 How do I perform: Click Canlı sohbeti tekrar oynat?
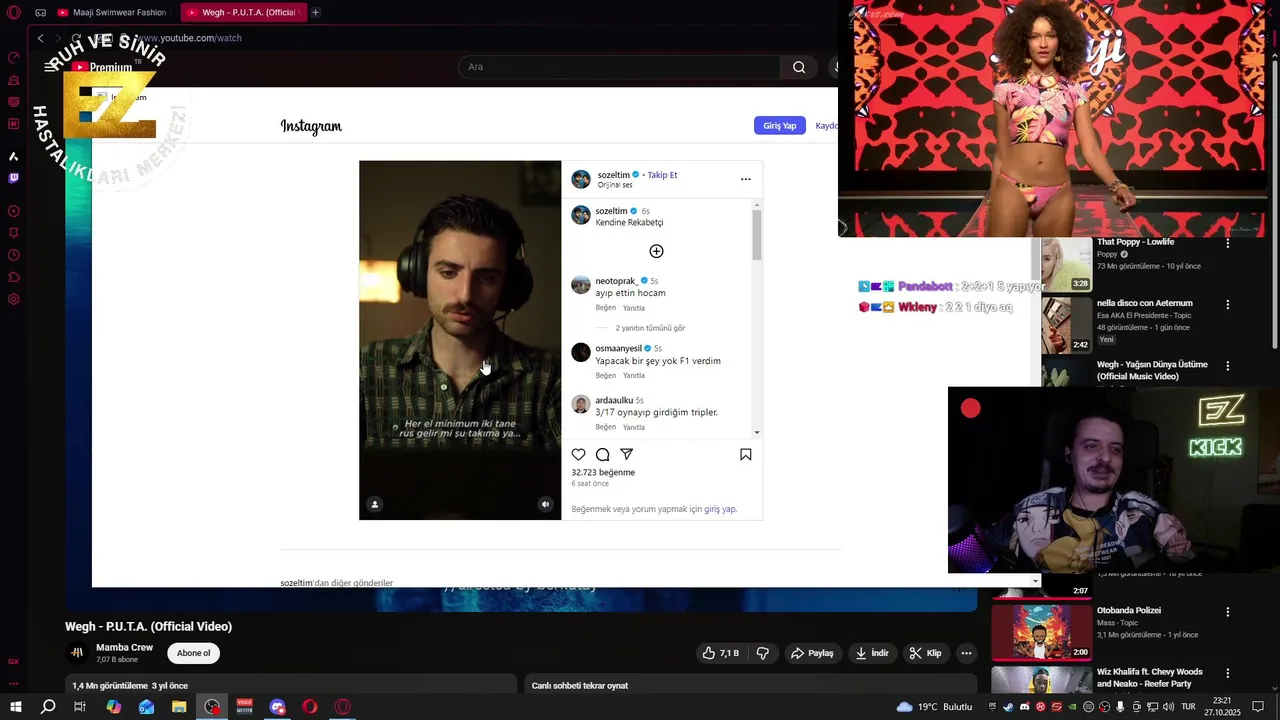point(580,686)
